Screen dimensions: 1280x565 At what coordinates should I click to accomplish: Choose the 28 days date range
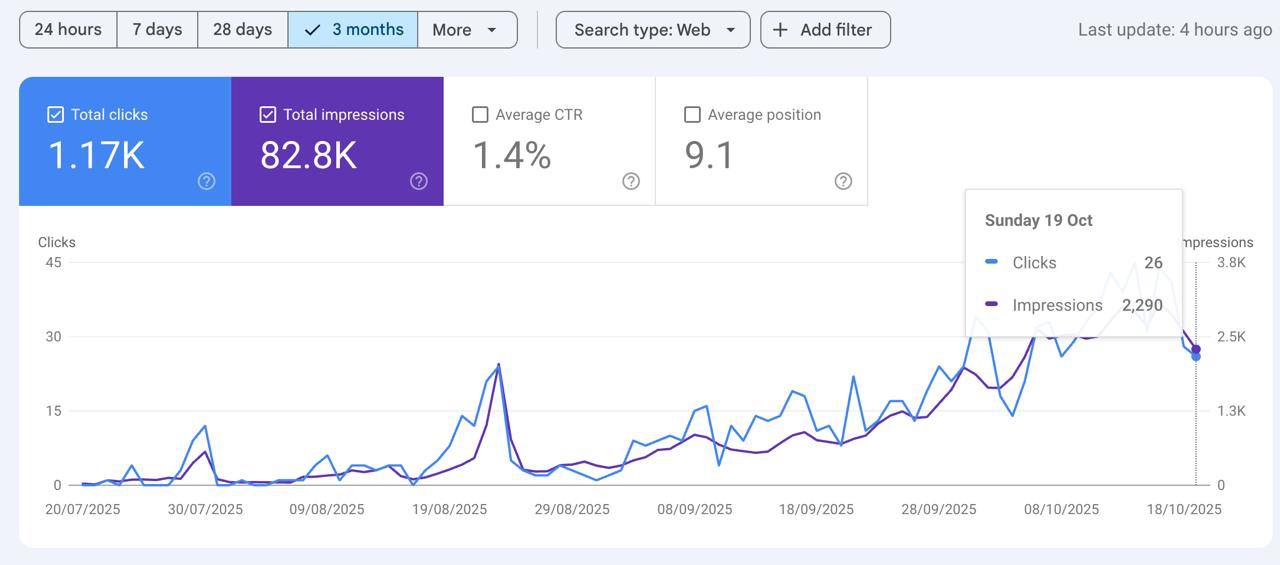pyautogui.click(x=242, y=30)
